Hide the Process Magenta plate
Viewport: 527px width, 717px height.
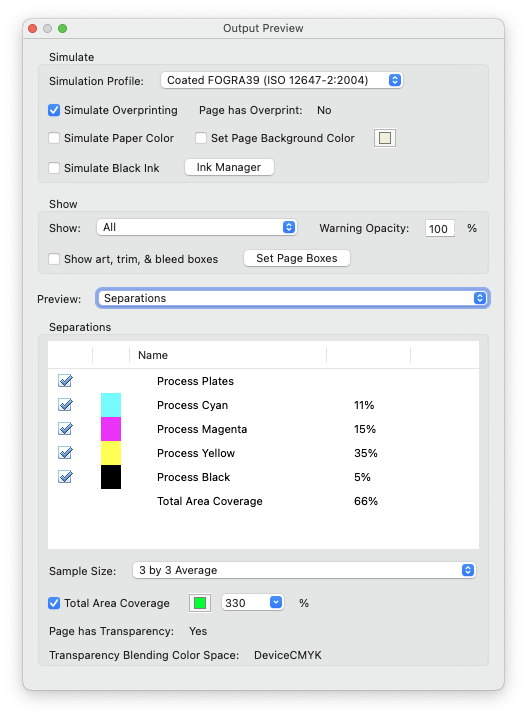click(x=65, y=429)
